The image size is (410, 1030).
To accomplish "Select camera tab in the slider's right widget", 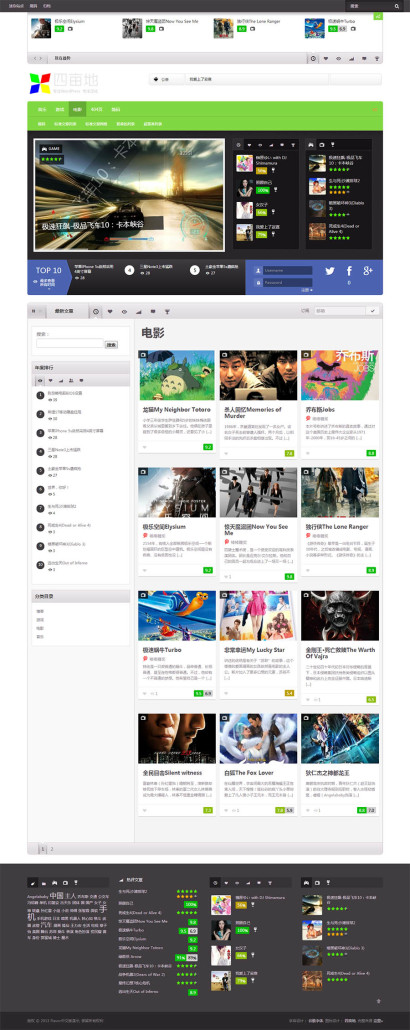I will coord(322,144).
